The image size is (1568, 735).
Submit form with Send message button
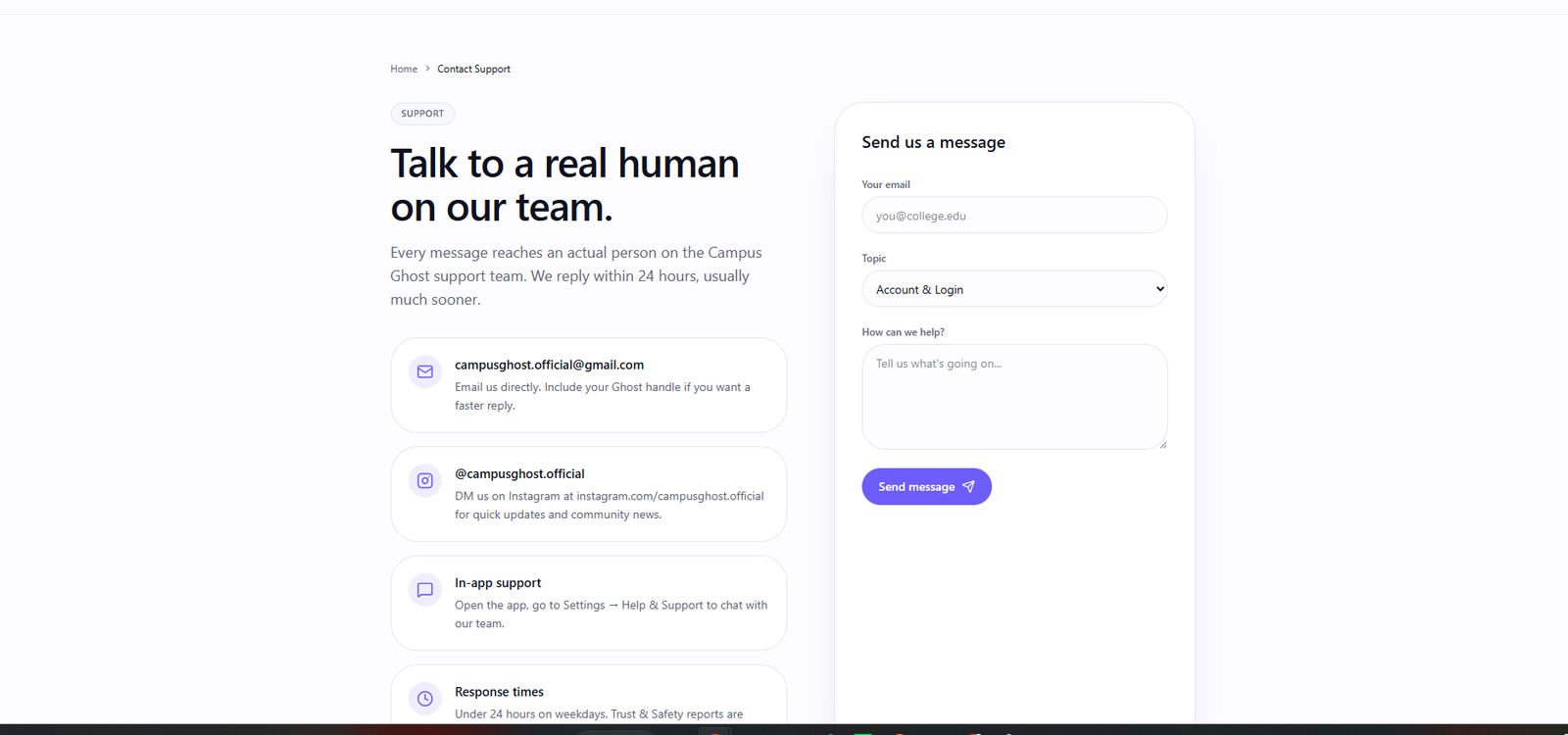click(x=926, y=487)
